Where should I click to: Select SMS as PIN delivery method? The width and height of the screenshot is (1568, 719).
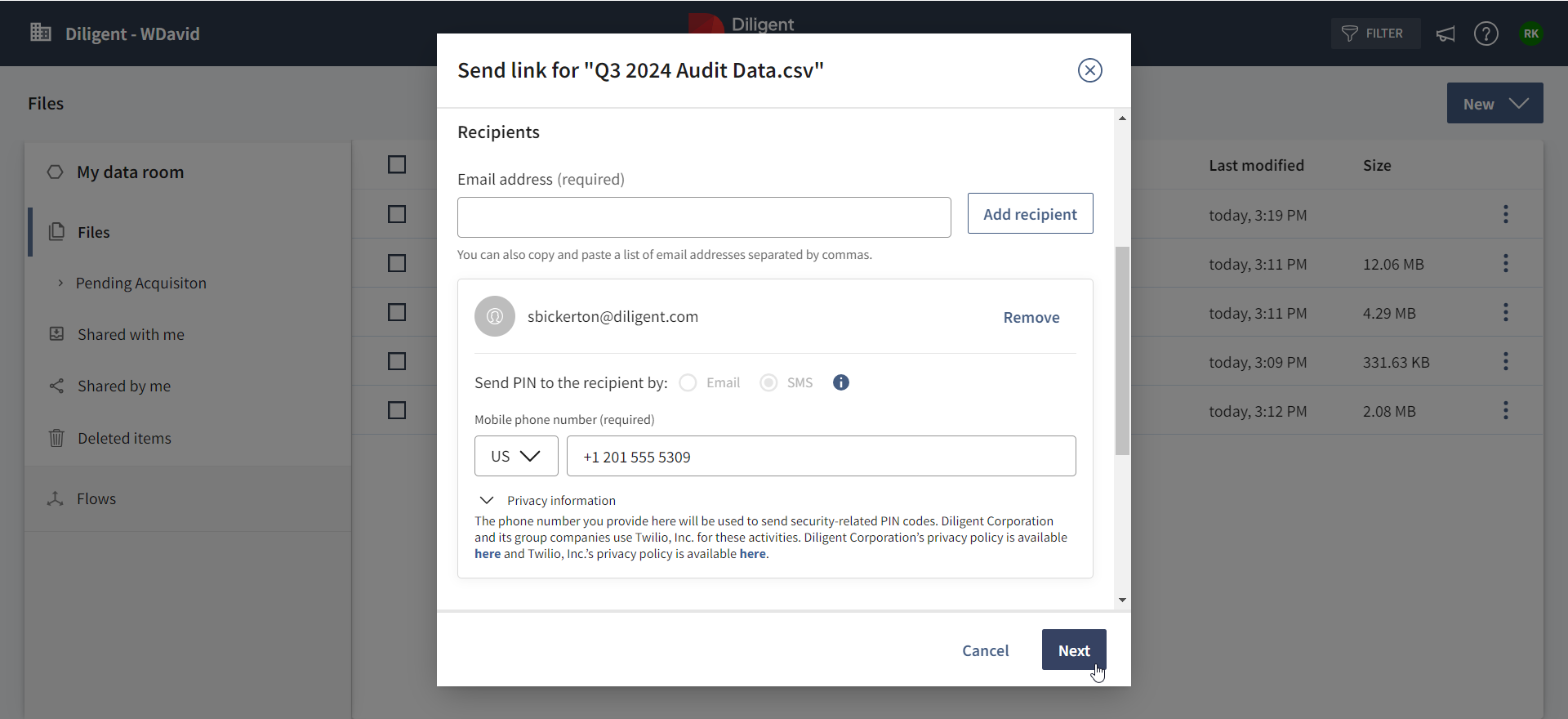click(768, 382)
